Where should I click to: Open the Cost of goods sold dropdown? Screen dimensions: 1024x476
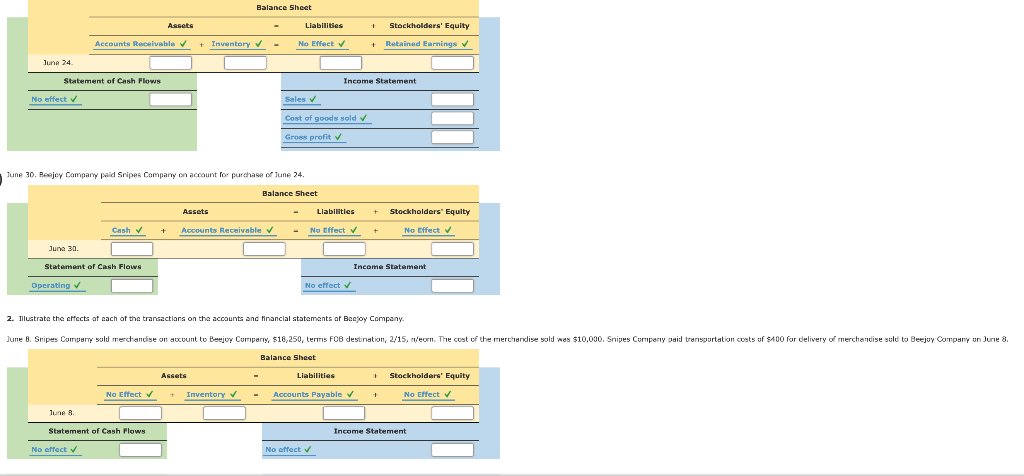tap(327, 119)
